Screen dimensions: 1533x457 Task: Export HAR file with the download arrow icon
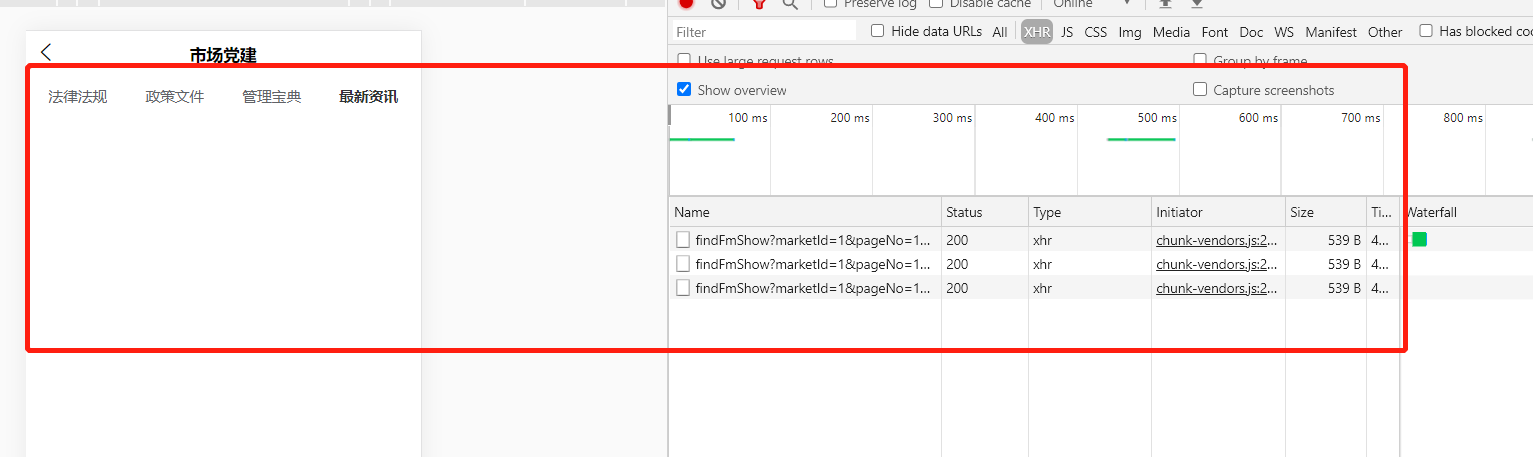(1196, 4)
